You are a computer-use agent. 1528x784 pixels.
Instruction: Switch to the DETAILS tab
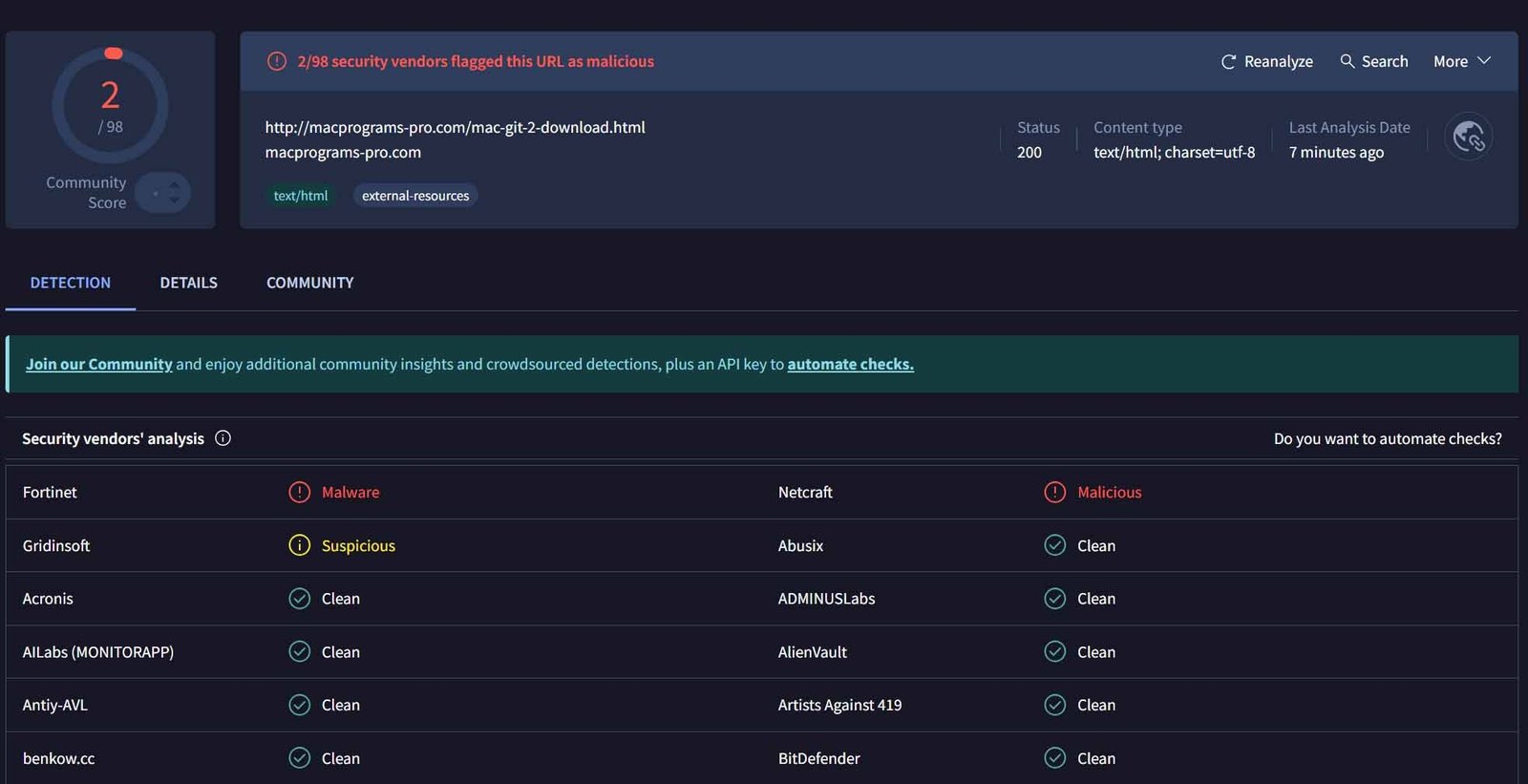[x=188, y=283]
